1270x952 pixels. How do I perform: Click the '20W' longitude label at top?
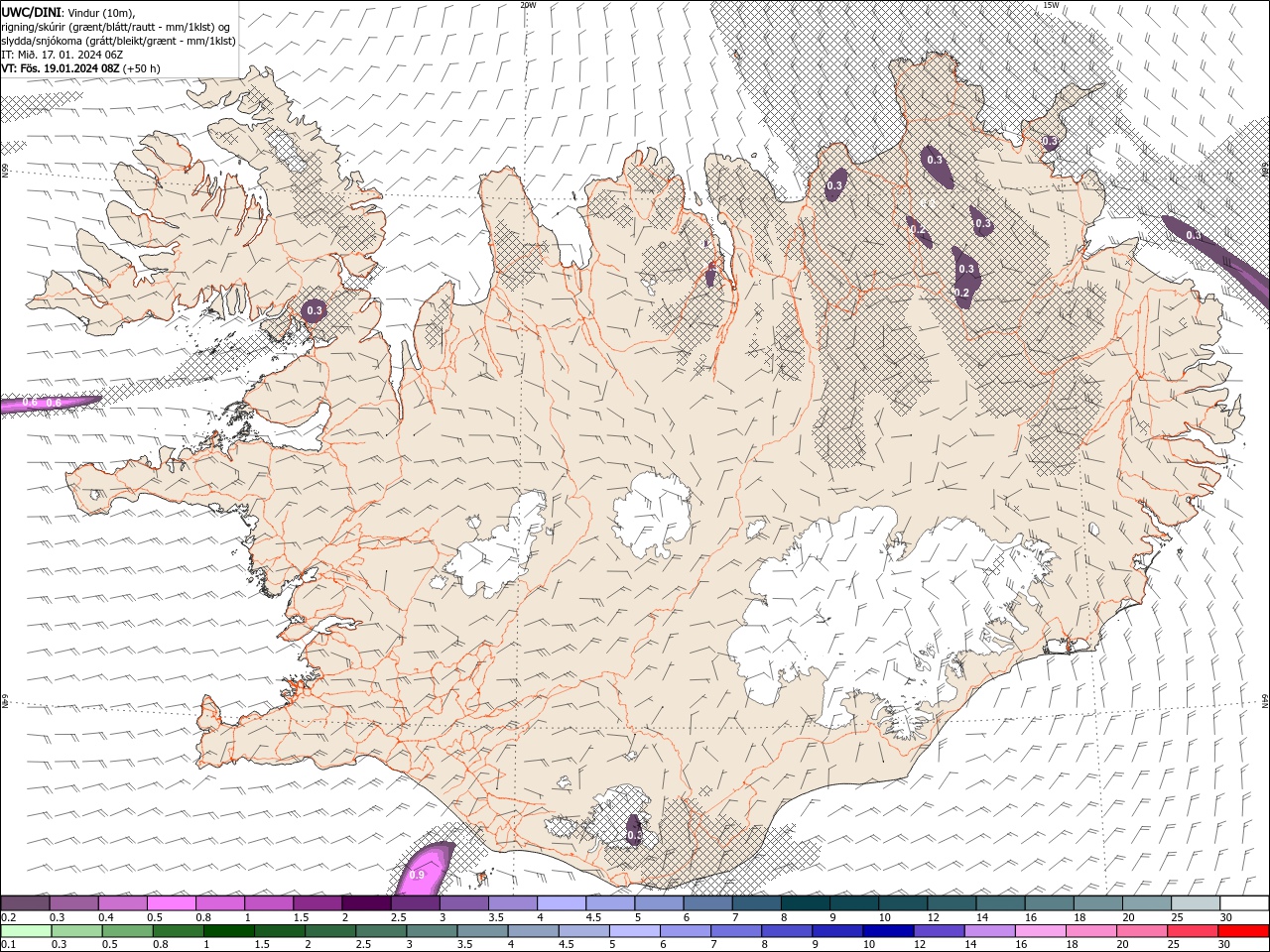click(528, 5)
